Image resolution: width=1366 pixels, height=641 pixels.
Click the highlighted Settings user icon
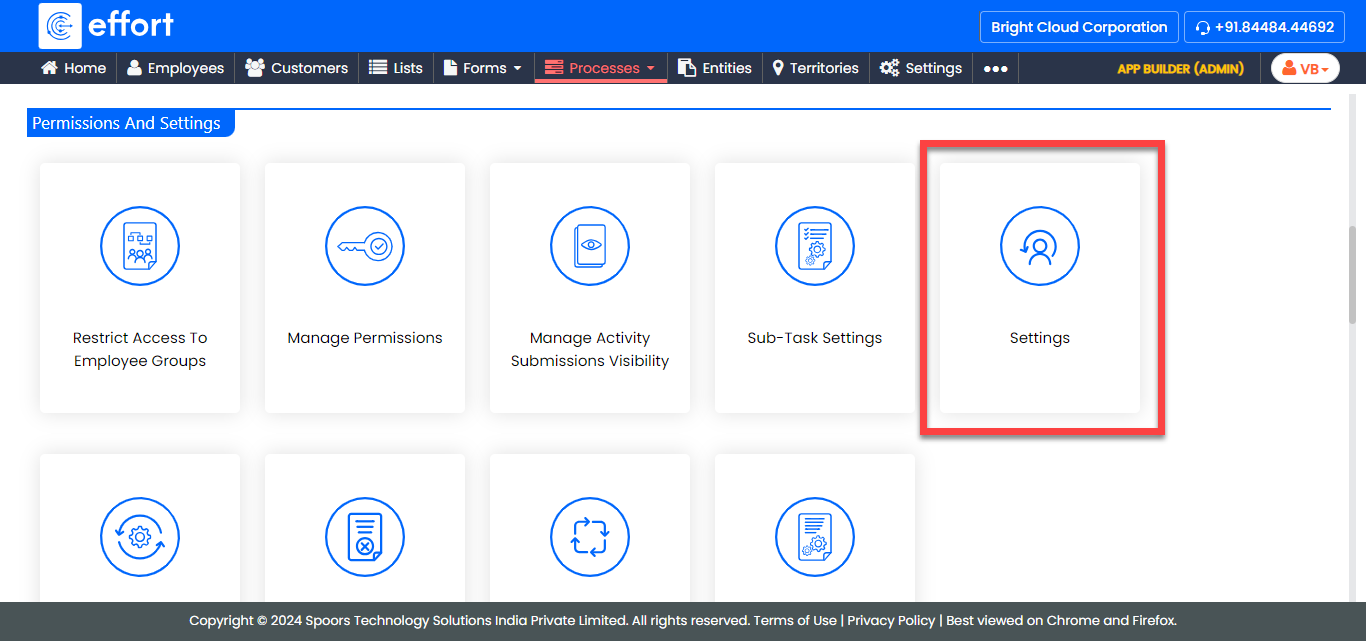tap(1040, 246)
